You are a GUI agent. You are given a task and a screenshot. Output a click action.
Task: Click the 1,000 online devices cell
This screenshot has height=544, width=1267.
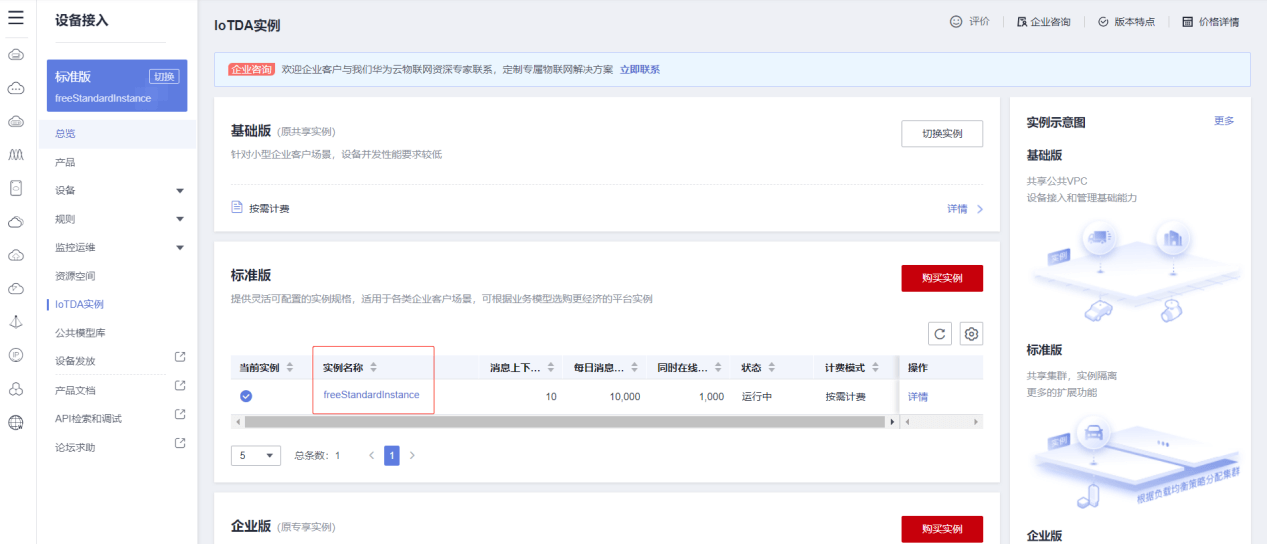point(711,397)
